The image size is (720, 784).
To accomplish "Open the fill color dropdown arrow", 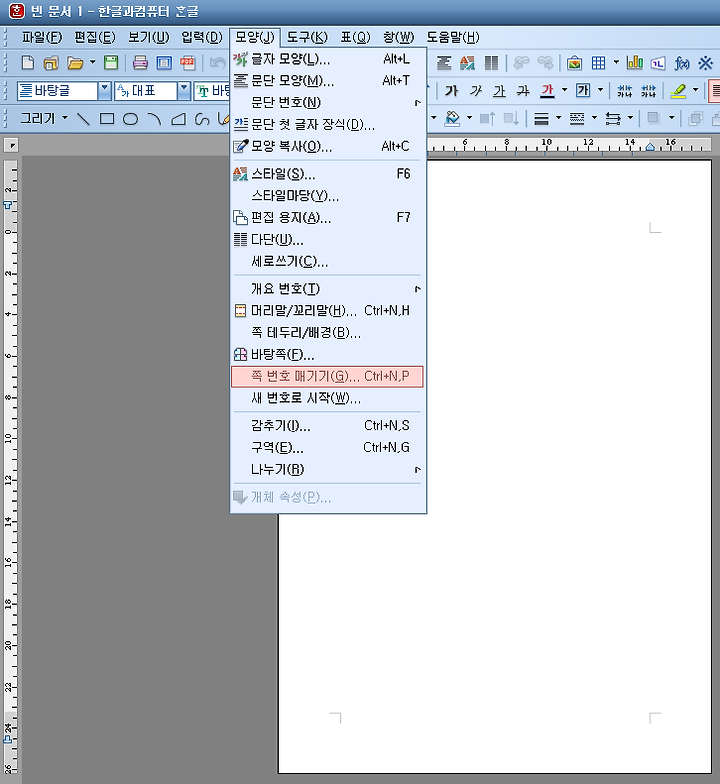I will (469, 118).
